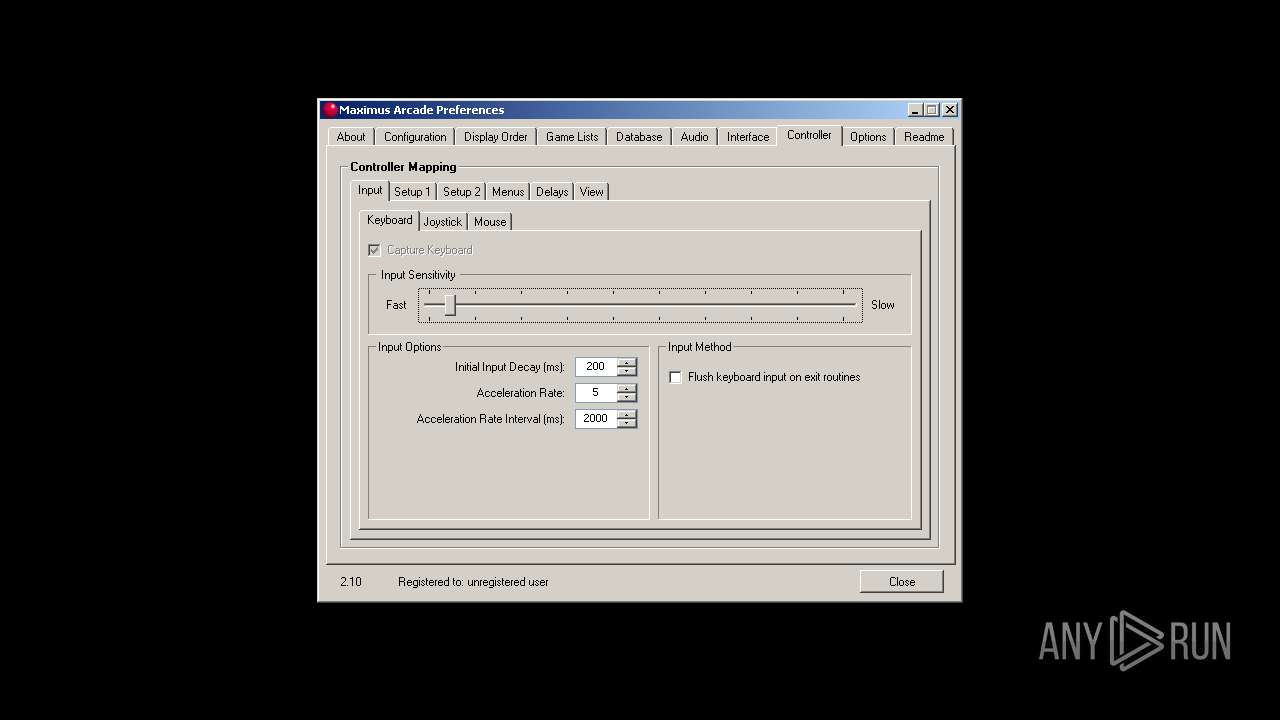Close the window with title bar X
This screenshot has width=1280, height=720.
(x=950, y=110)
